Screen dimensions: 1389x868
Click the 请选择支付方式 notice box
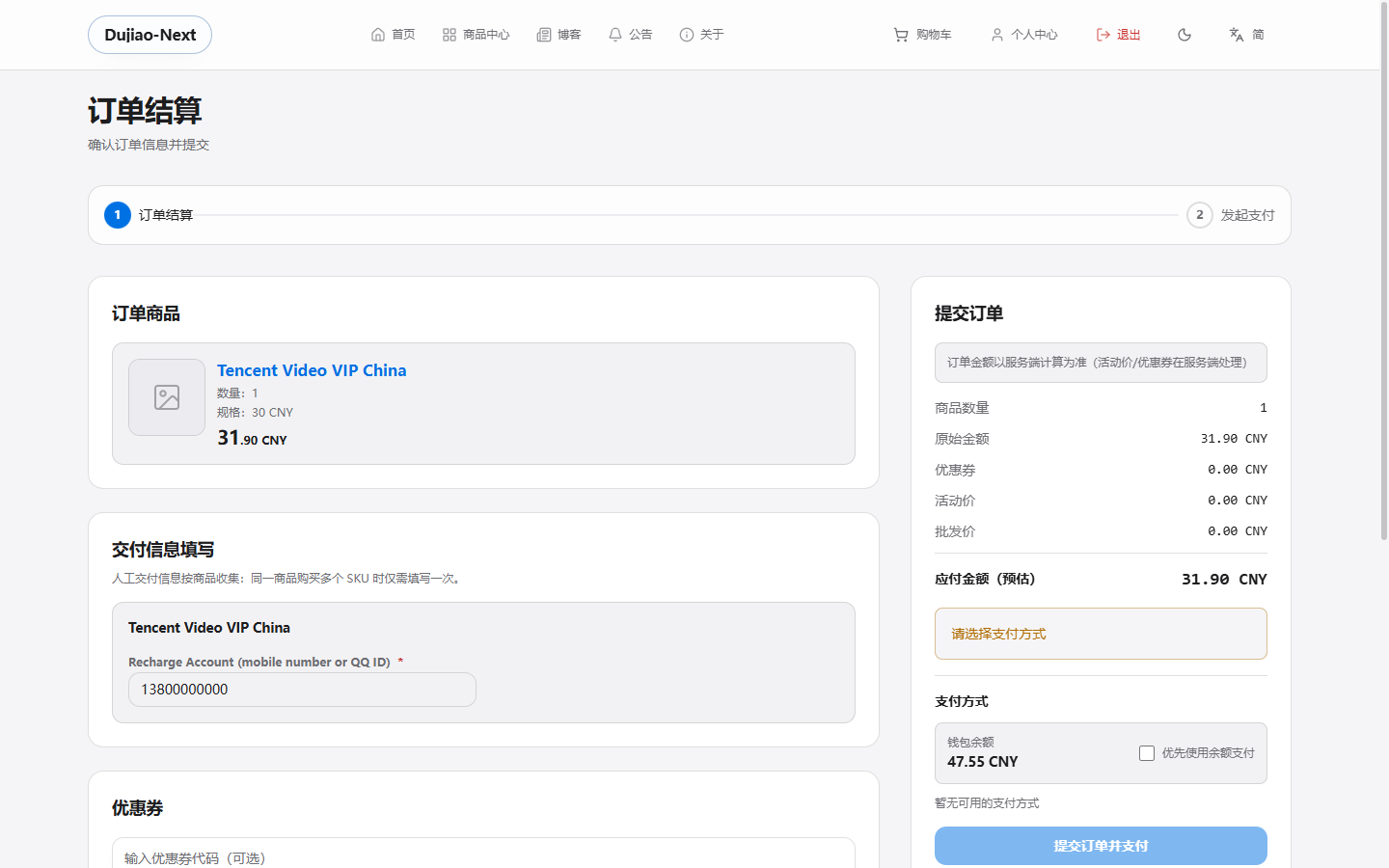pos(1101,634)
